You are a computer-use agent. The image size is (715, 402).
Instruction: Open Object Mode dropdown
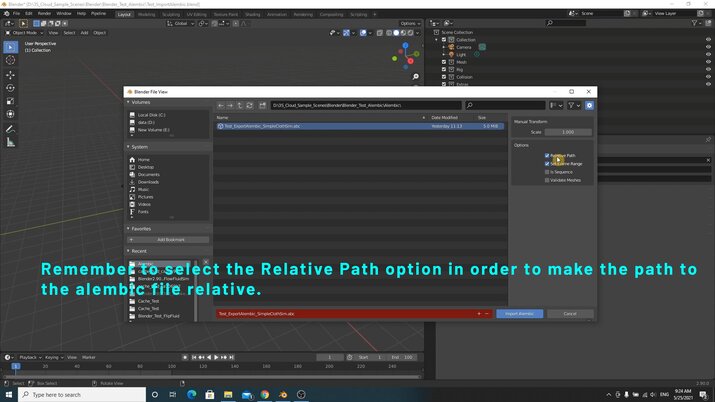click(24, 33)
